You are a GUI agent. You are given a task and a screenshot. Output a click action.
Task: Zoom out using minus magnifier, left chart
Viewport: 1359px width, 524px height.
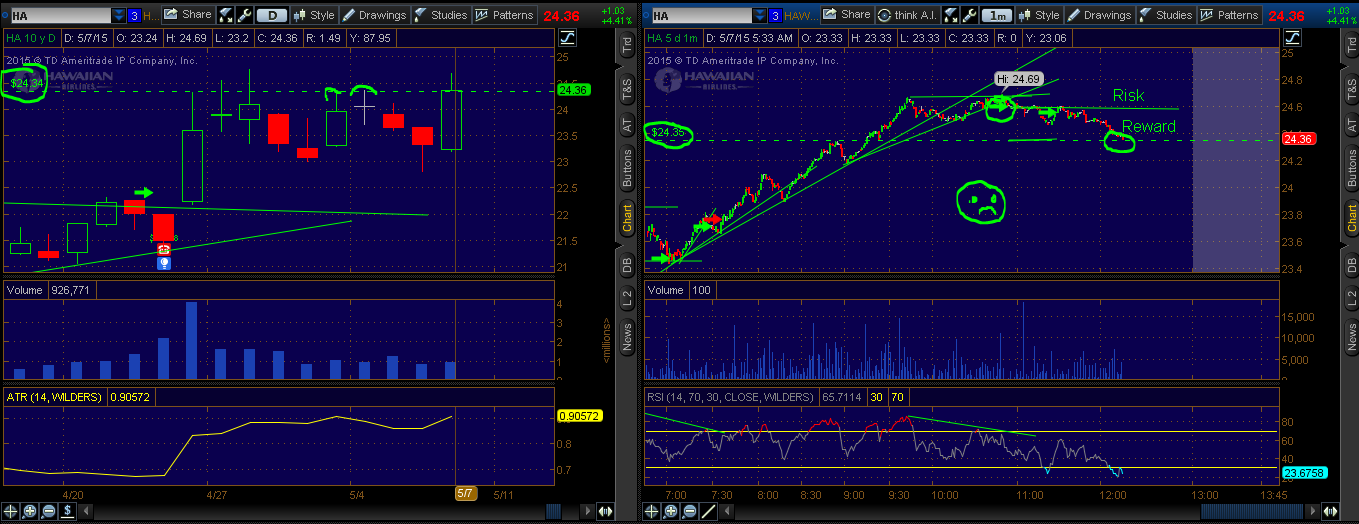pos(48,511)
